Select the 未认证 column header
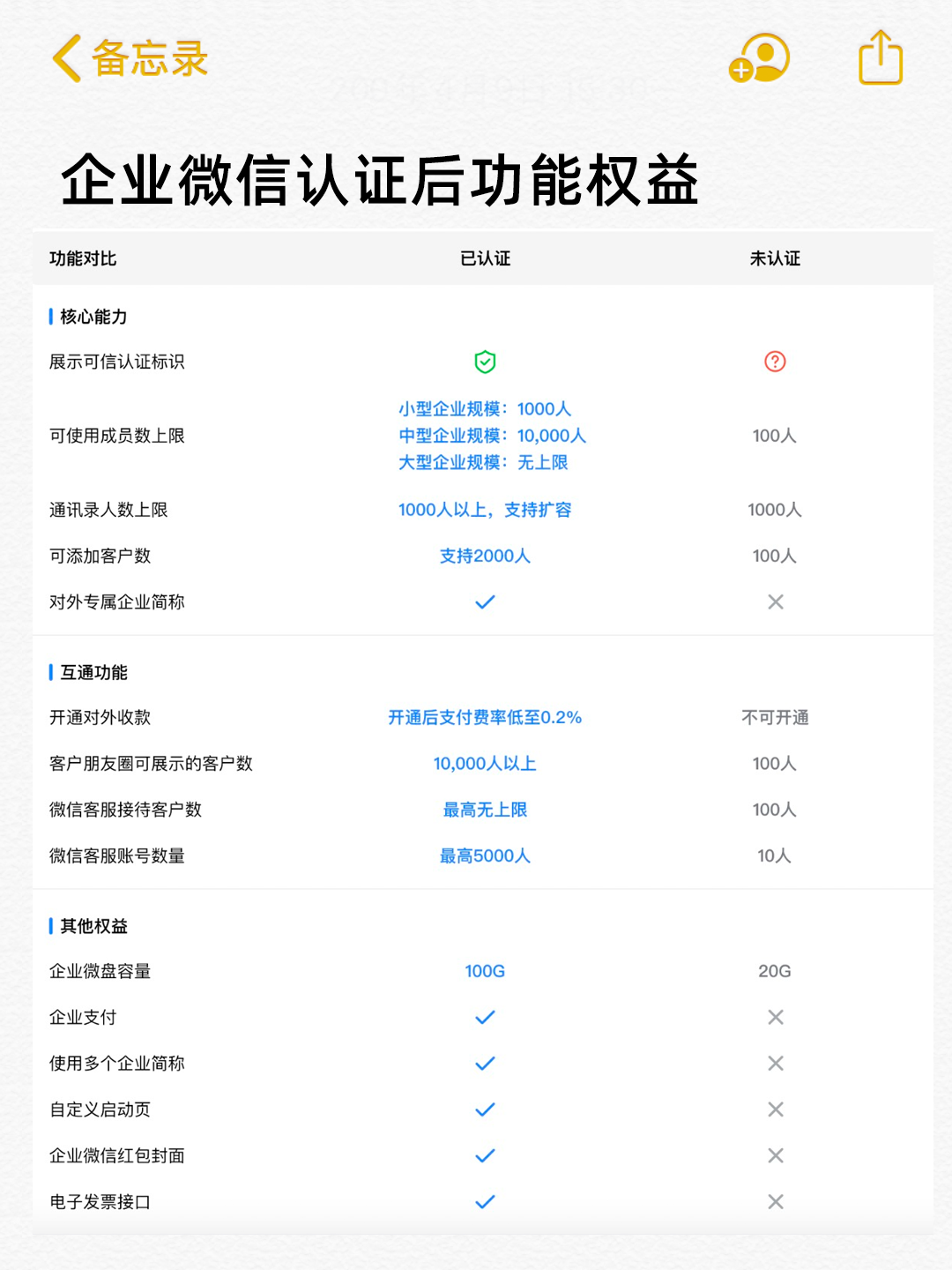The height and width of the screenshot is (1270, 952). tap(774, 258)
